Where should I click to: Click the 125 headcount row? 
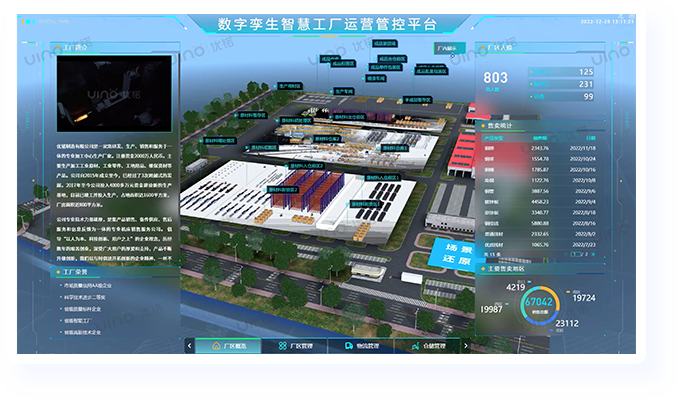tap(561, 72)
